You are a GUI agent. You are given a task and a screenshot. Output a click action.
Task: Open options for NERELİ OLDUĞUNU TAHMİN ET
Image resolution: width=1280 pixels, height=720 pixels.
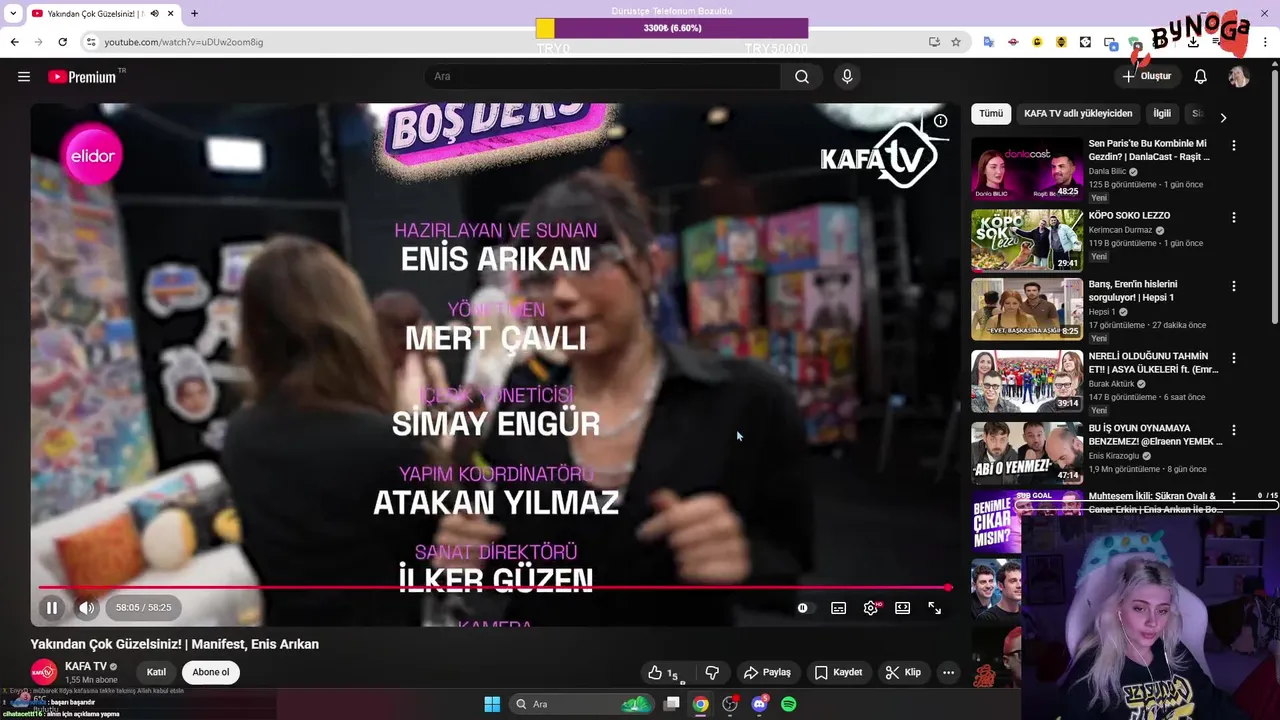coord(1234,358)
